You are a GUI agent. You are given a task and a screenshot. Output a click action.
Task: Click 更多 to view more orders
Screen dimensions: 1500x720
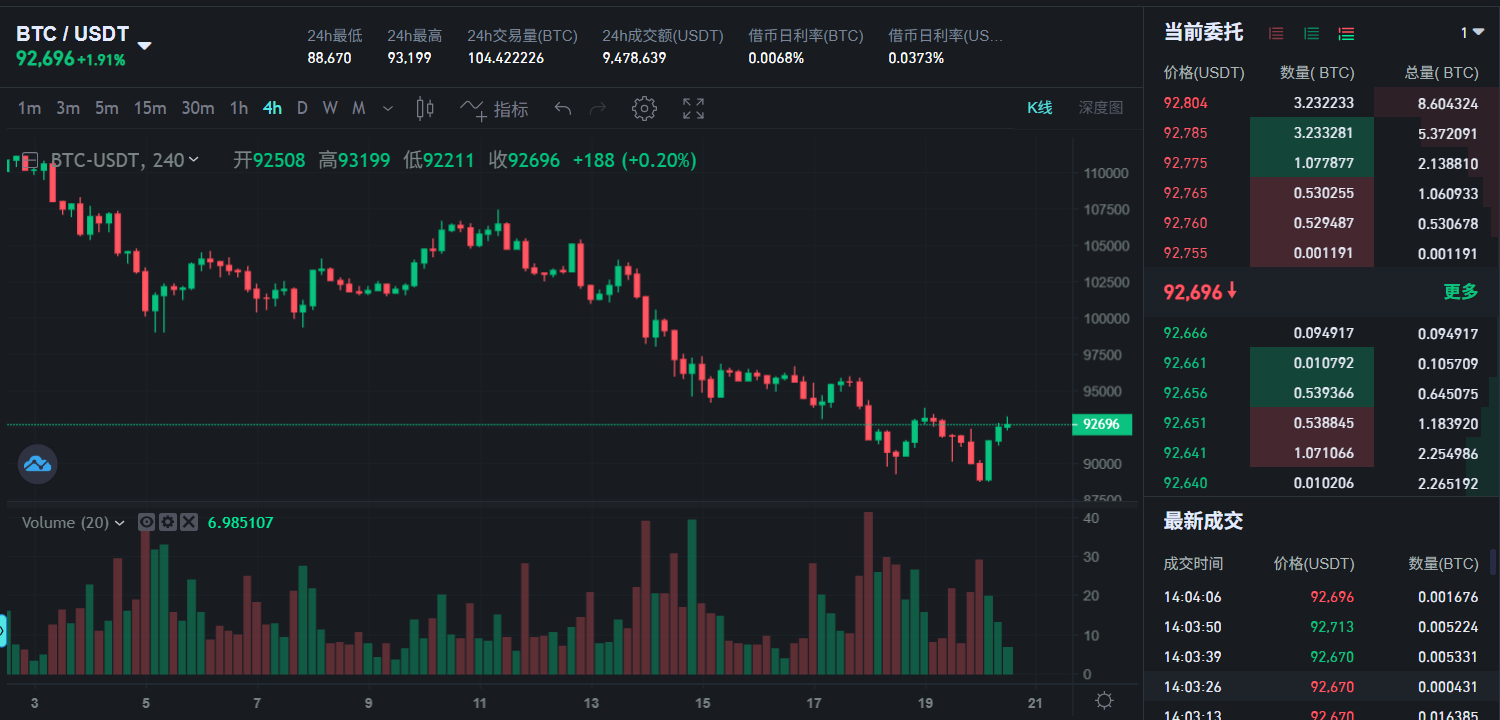point(1460,292)
